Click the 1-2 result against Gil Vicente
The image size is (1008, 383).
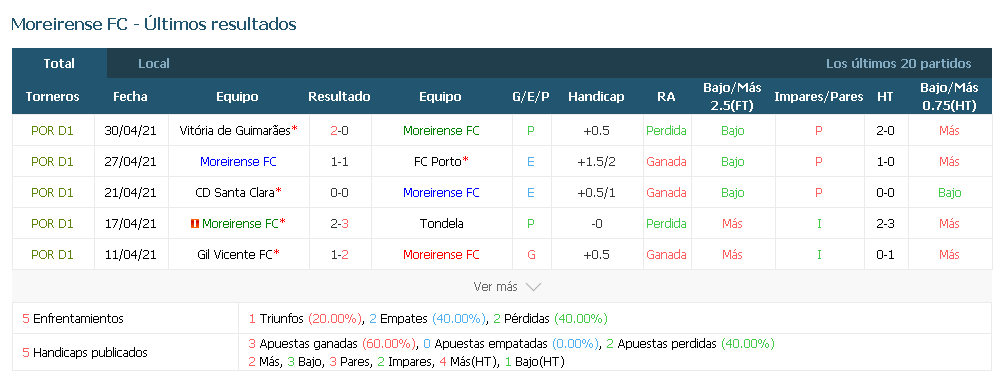click(x=339, y=254)
